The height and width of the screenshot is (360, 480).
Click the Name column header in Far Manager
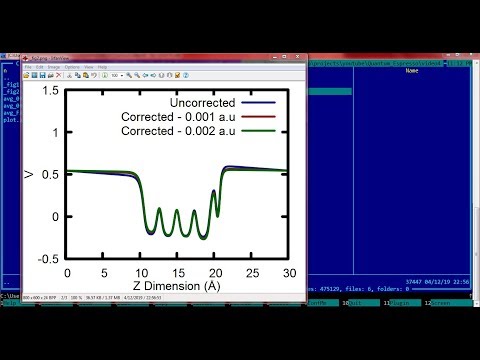[412, 71]
